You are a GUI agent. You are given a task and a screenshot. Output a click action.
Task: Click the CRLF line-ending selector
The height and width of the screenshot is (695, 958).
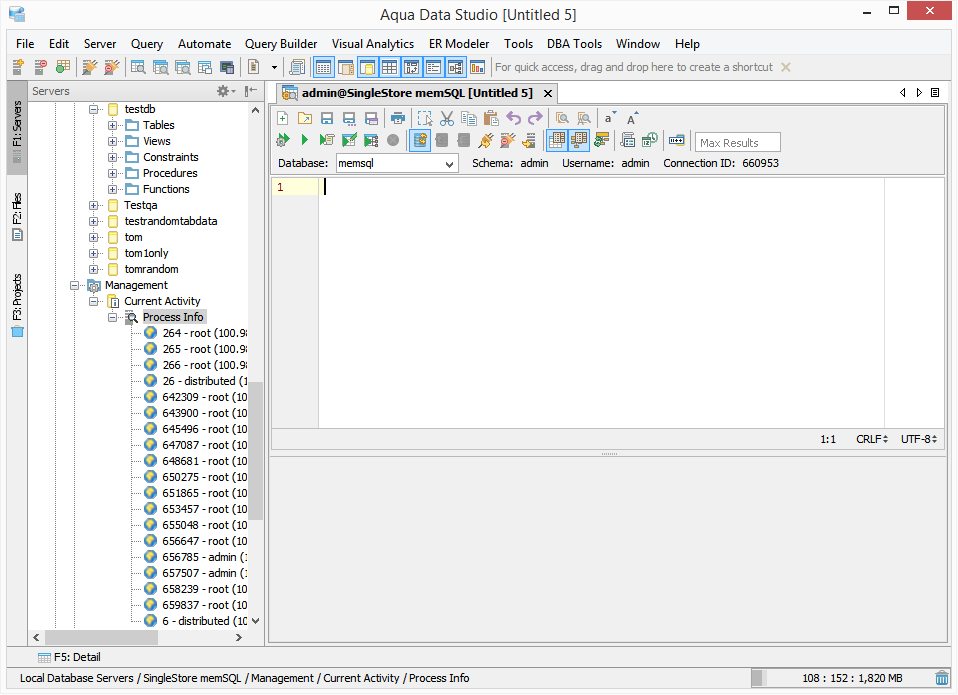[872, 440]
